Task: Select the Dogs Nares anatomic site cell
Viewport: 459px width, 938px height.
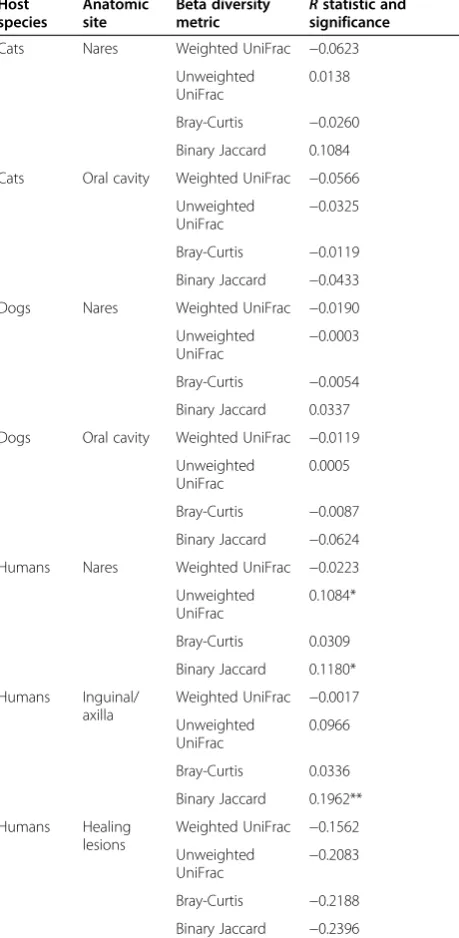Action: click(x=100, y=309)
